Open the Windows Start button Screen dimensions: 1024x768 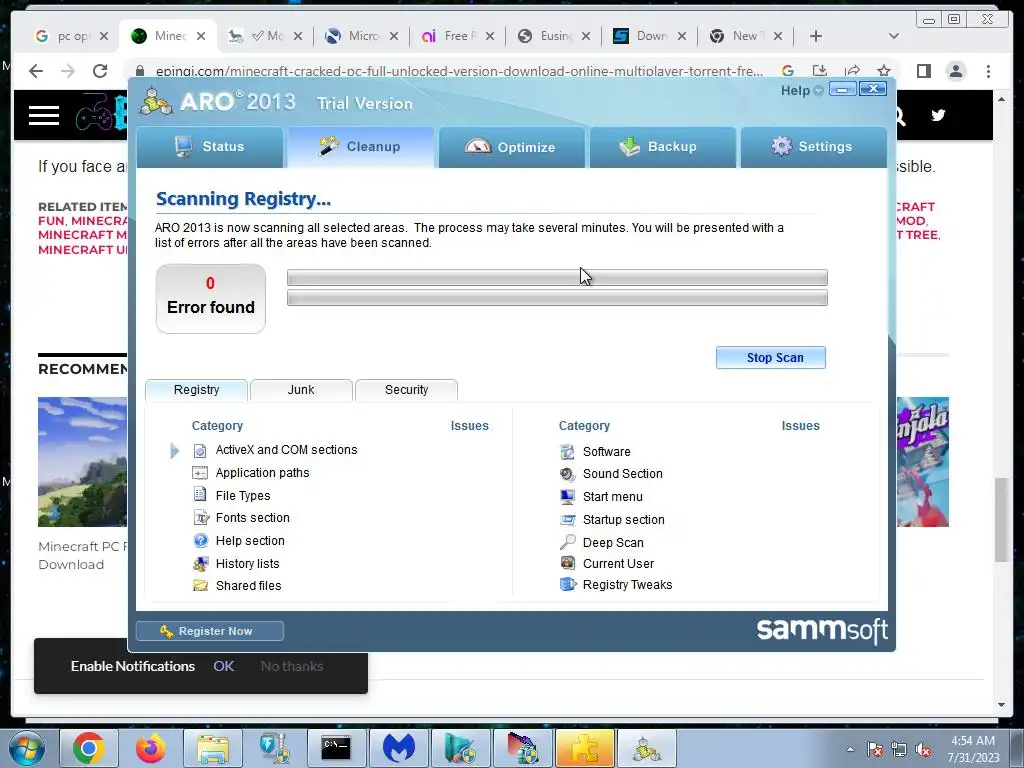click(25, 748)
